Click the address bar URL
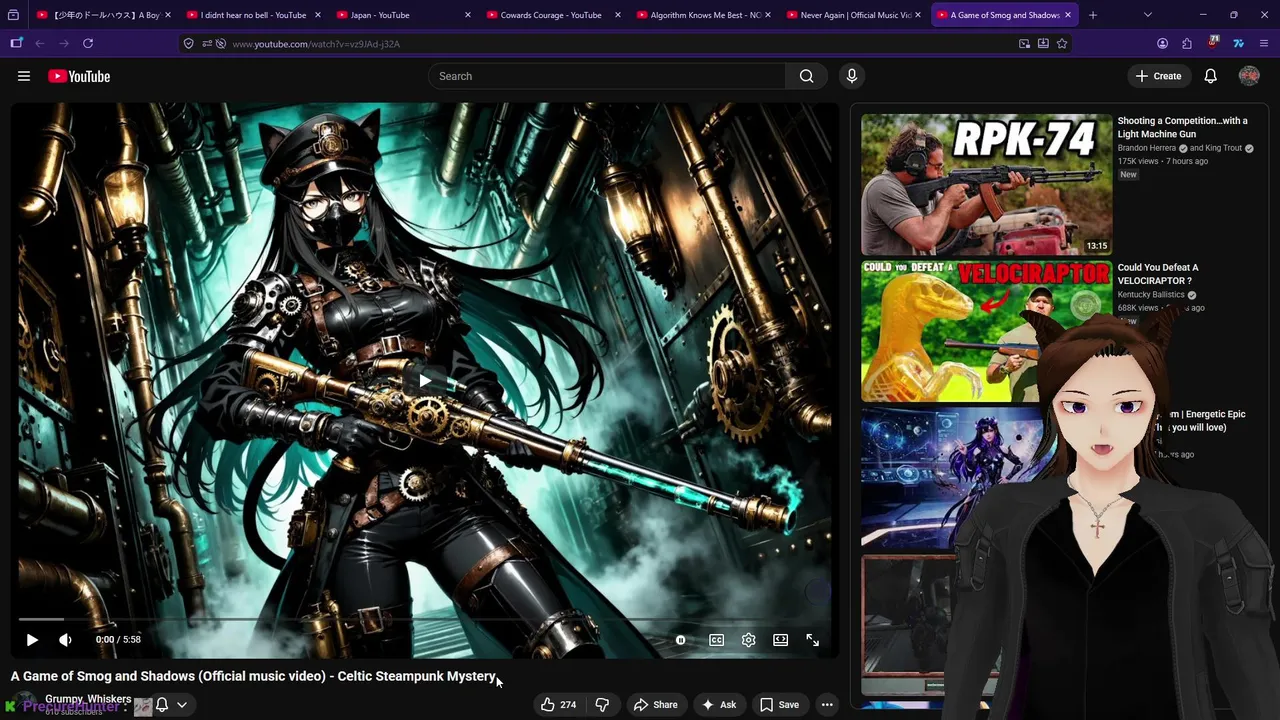 (316, 44)
